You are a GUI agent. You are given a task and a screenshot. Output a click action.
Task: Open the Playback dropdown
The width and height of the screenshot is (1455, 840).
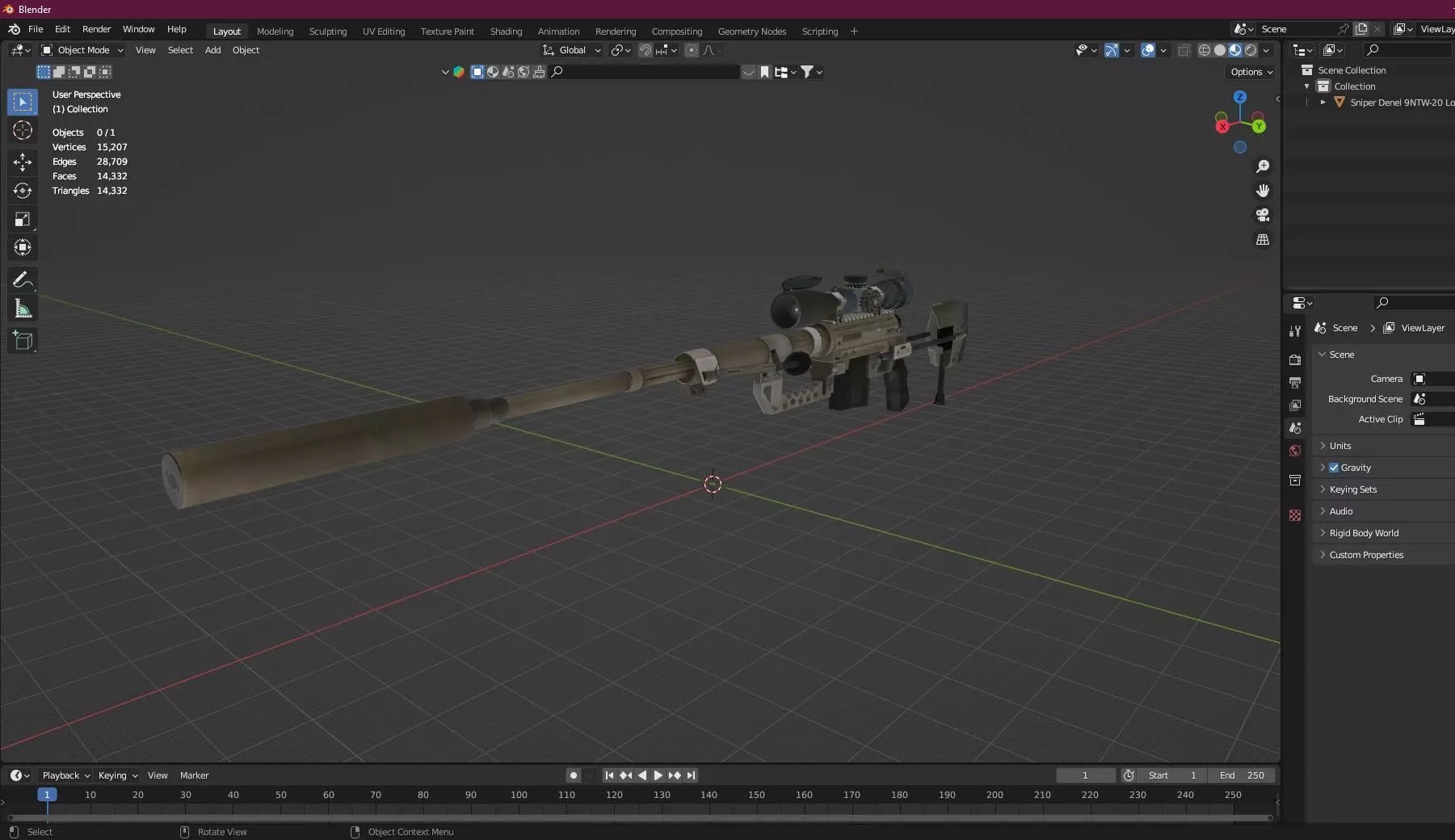65,775
